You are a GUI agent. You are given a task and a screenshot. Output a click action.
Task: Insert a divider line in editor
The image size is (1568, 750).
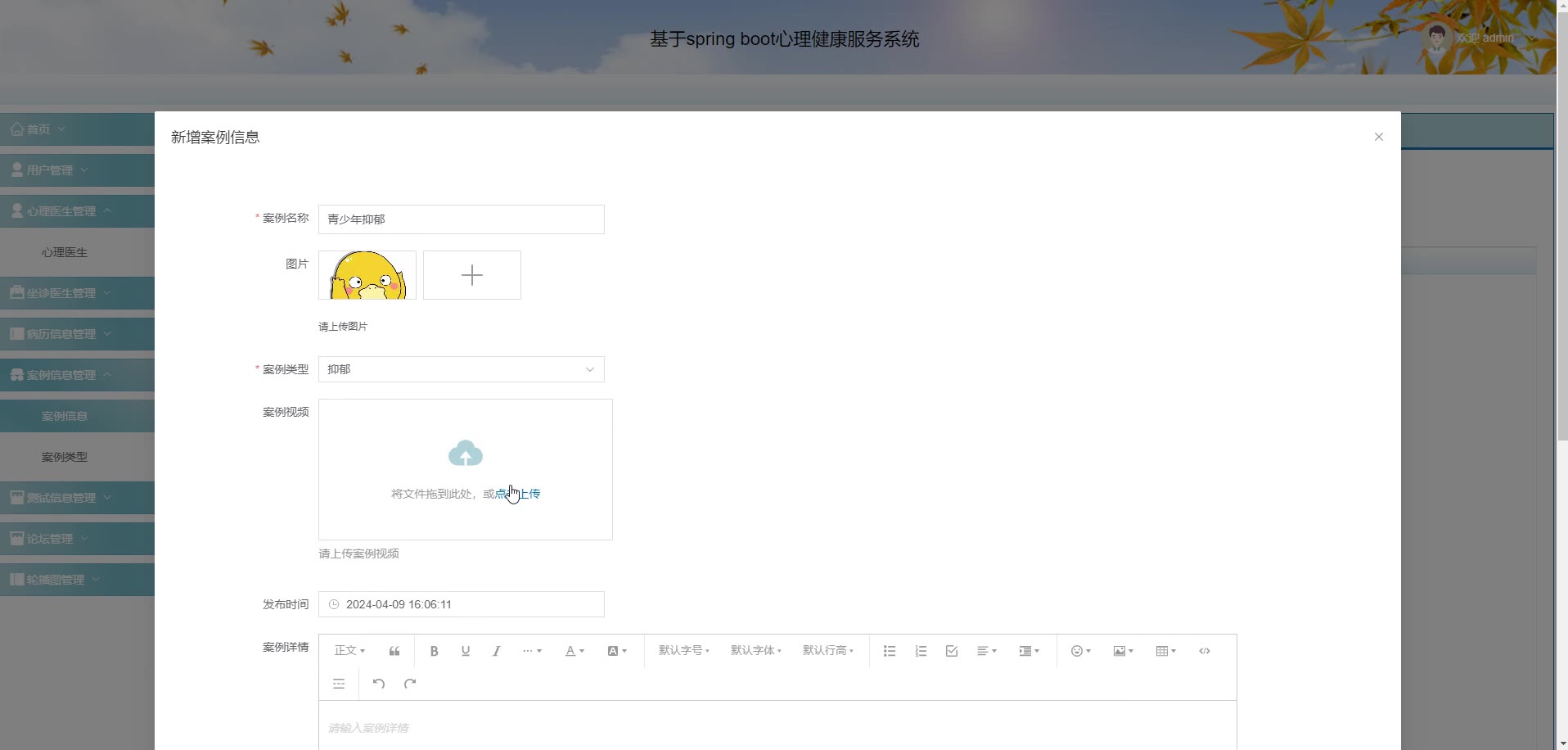339,684
